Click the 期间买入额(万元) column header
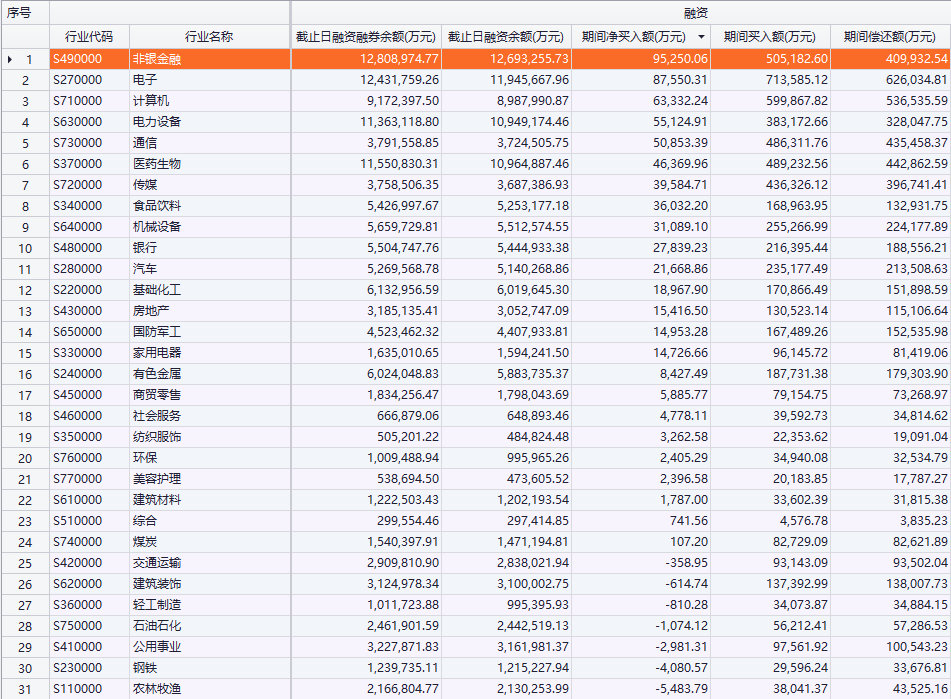951x699 pixels. tap(770, 37)
